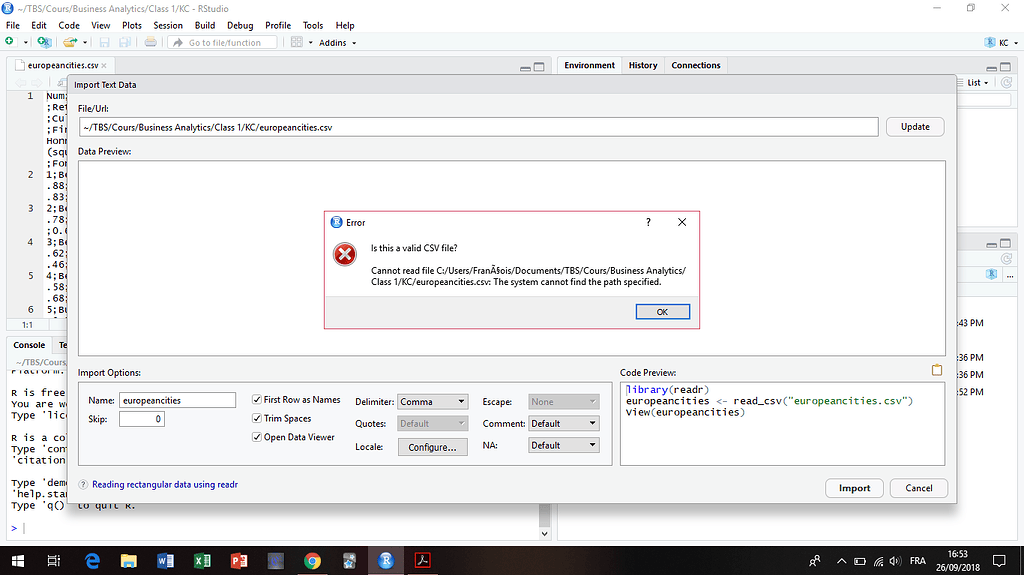This screenshot has width=1024, height=575.
Task: Open the Addins dropdown
Action: click(337, 42)
